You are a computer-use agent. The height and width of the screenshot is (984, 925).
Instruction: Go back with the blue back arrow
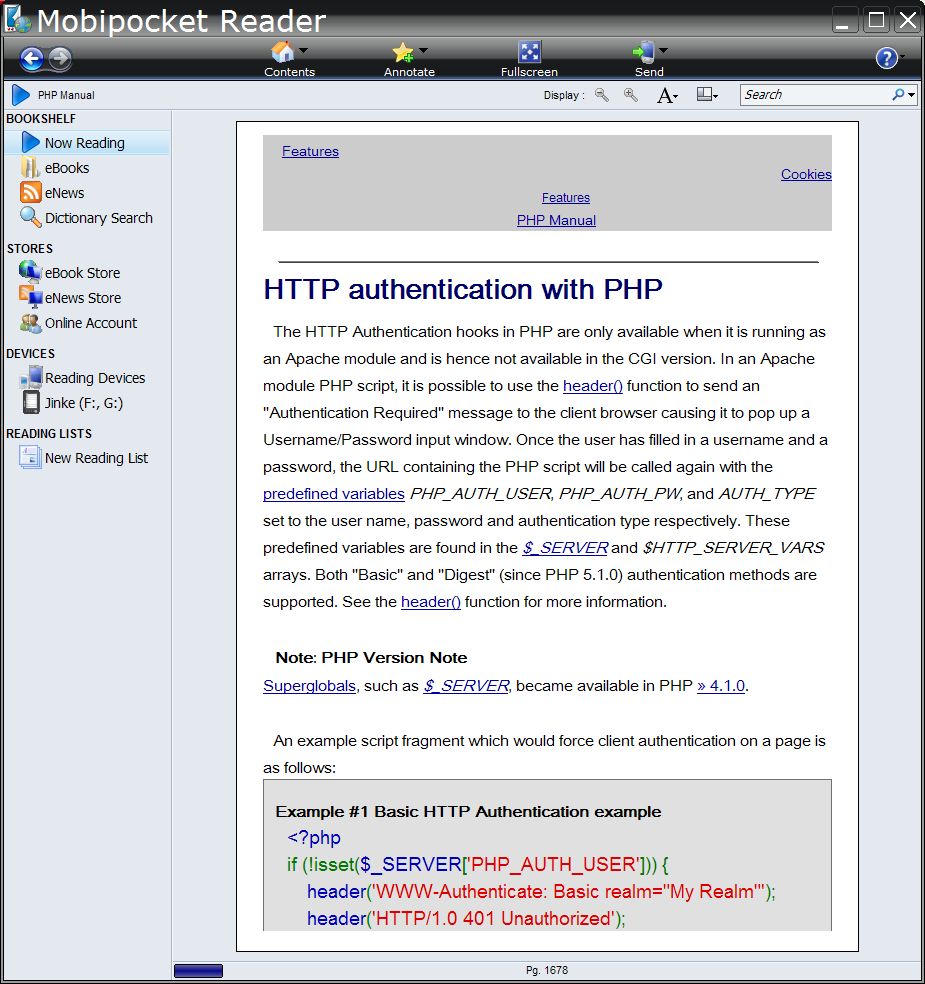[x=31, y=59]
